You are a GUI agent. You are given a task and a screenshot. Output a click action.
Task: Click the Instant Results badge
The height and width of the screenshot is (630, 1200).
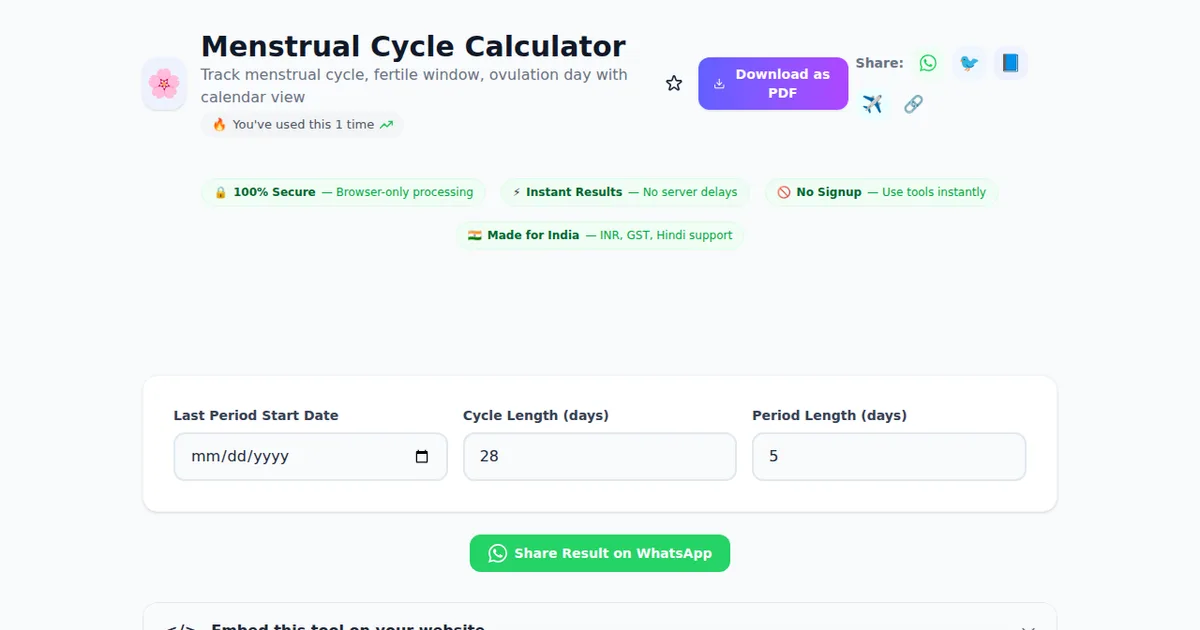coord(625,192)
